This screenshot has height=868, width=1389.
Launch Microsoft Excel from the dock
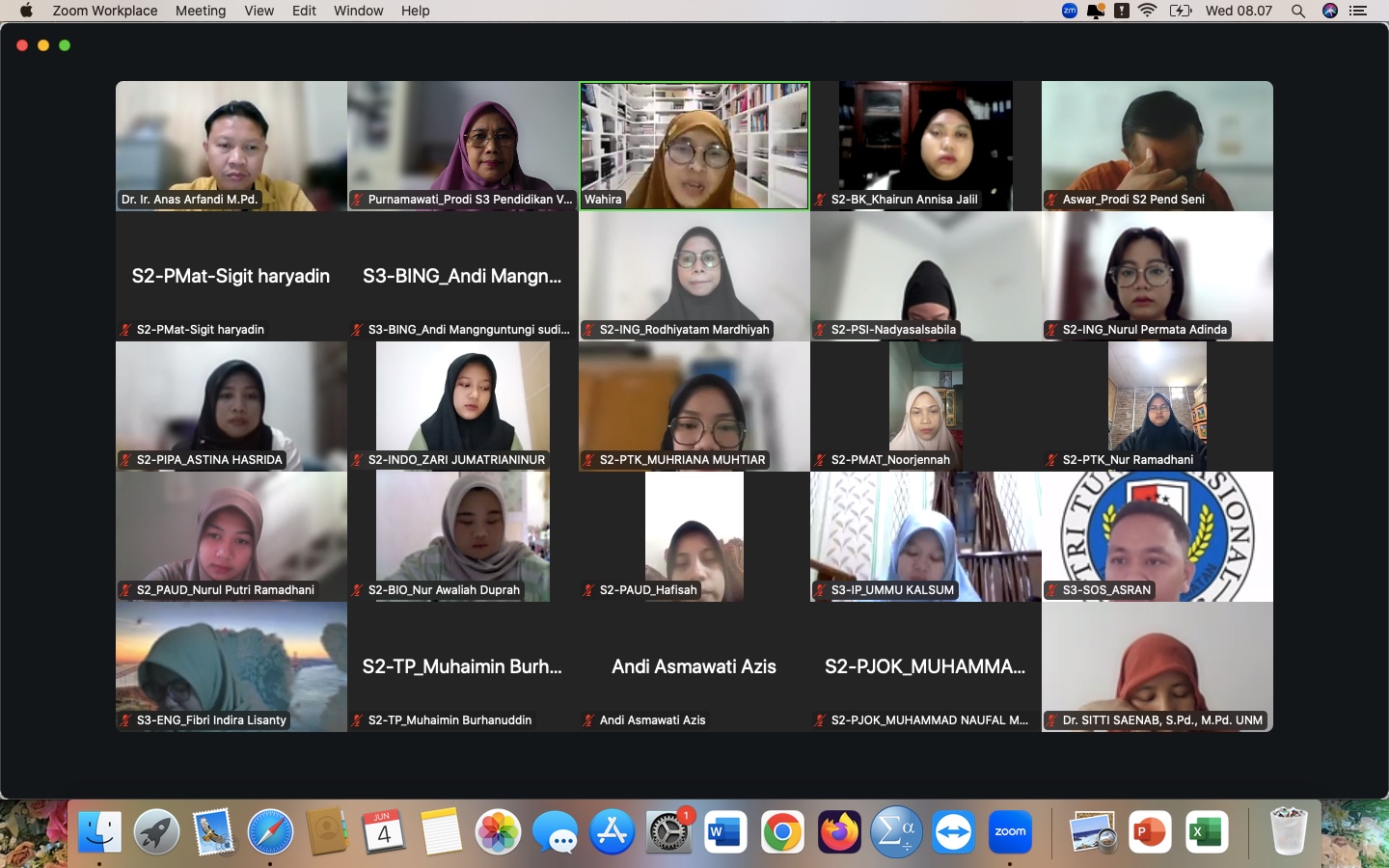click(x=1207, y=831)
